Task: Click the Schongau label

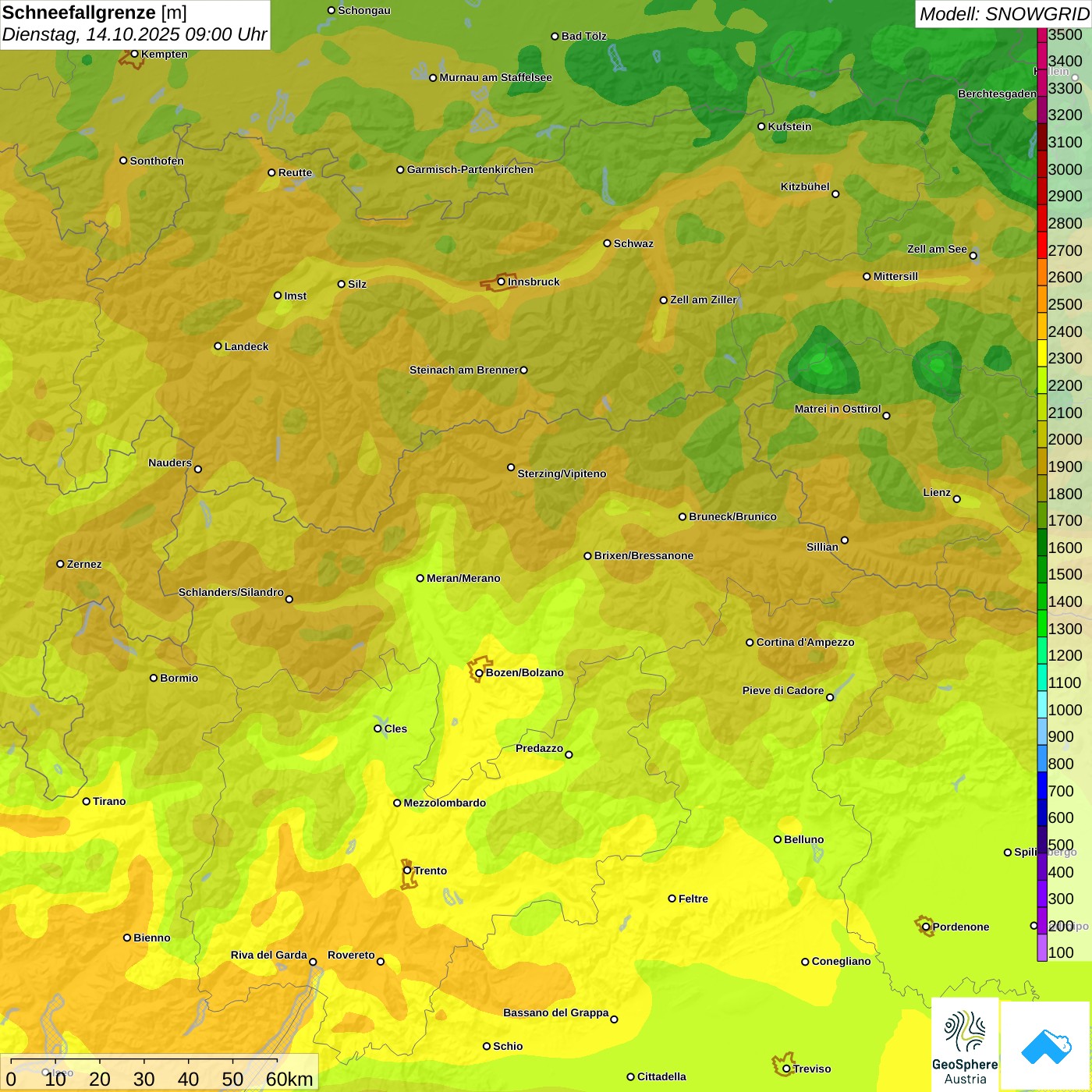Action: (x=363, y=10)
